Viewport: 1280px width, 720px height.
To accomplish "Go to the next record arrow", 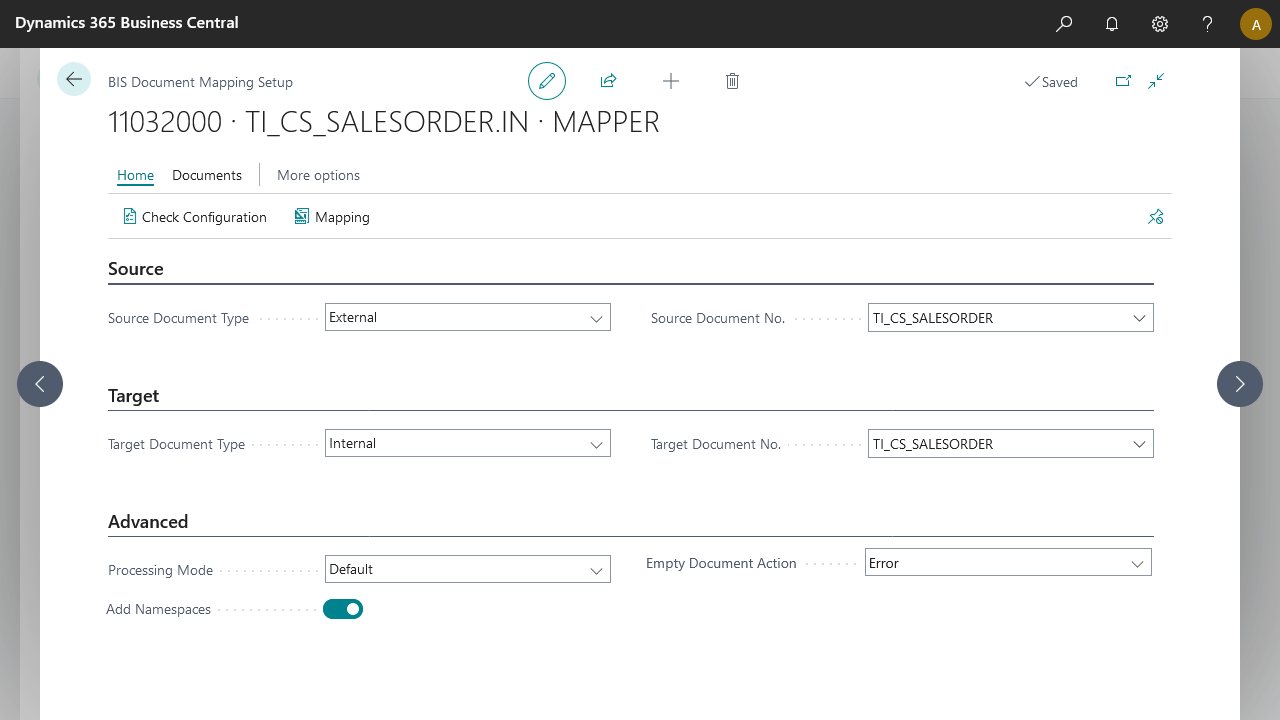I will click(1240, 384).
